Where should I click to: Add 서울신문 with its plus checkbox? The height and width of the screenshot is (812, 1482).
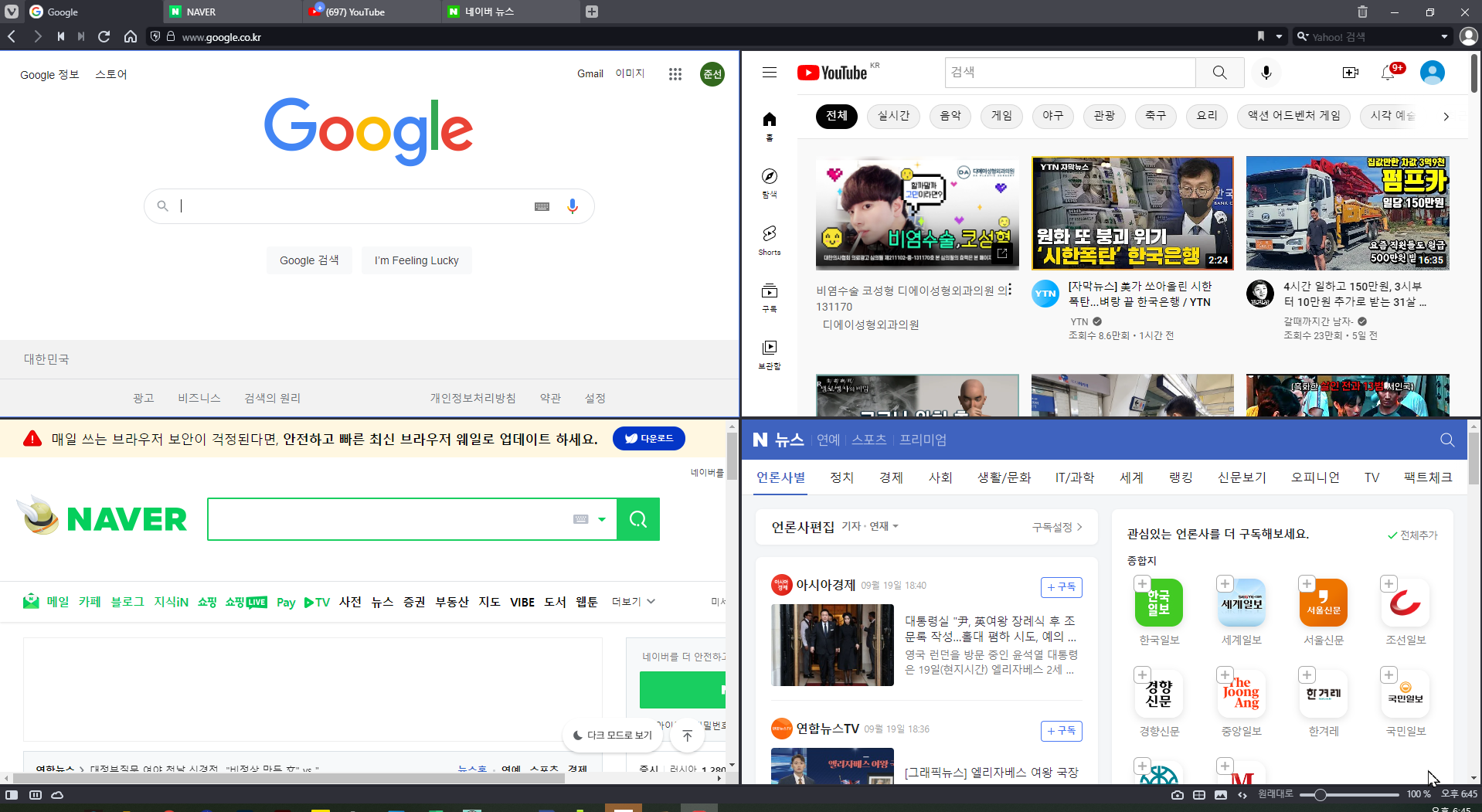(1307, 584)
